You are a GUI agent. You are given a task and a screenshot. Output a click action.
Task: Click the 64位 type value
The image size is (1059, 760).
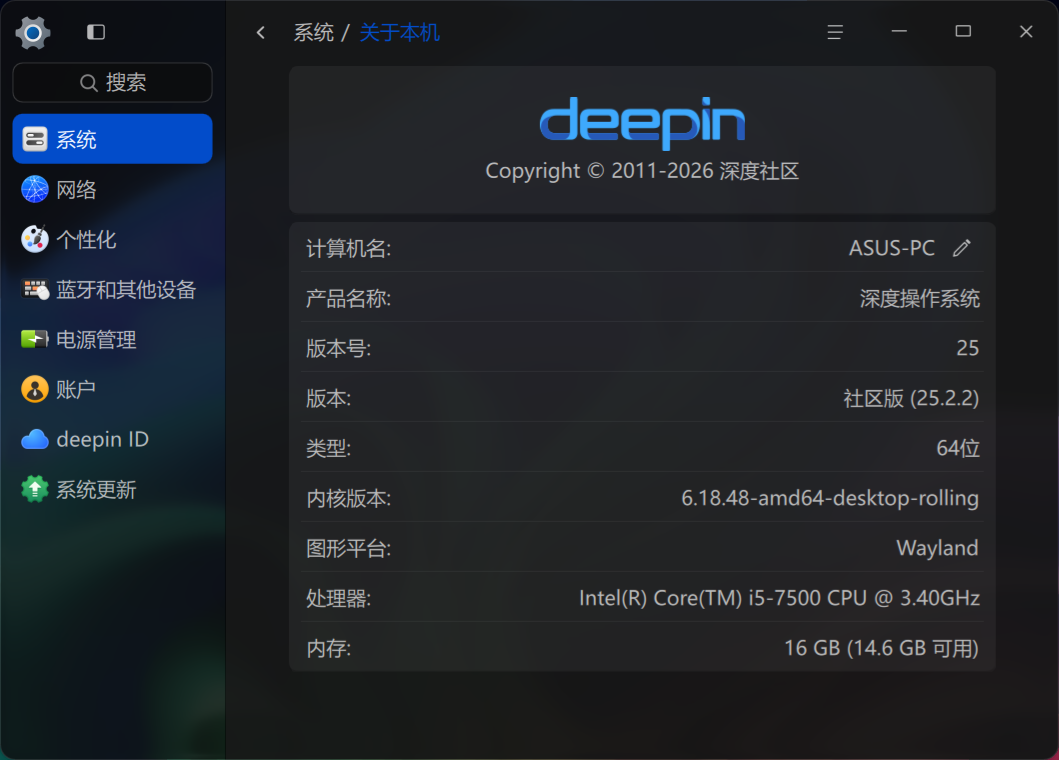[x=958, y=448]
